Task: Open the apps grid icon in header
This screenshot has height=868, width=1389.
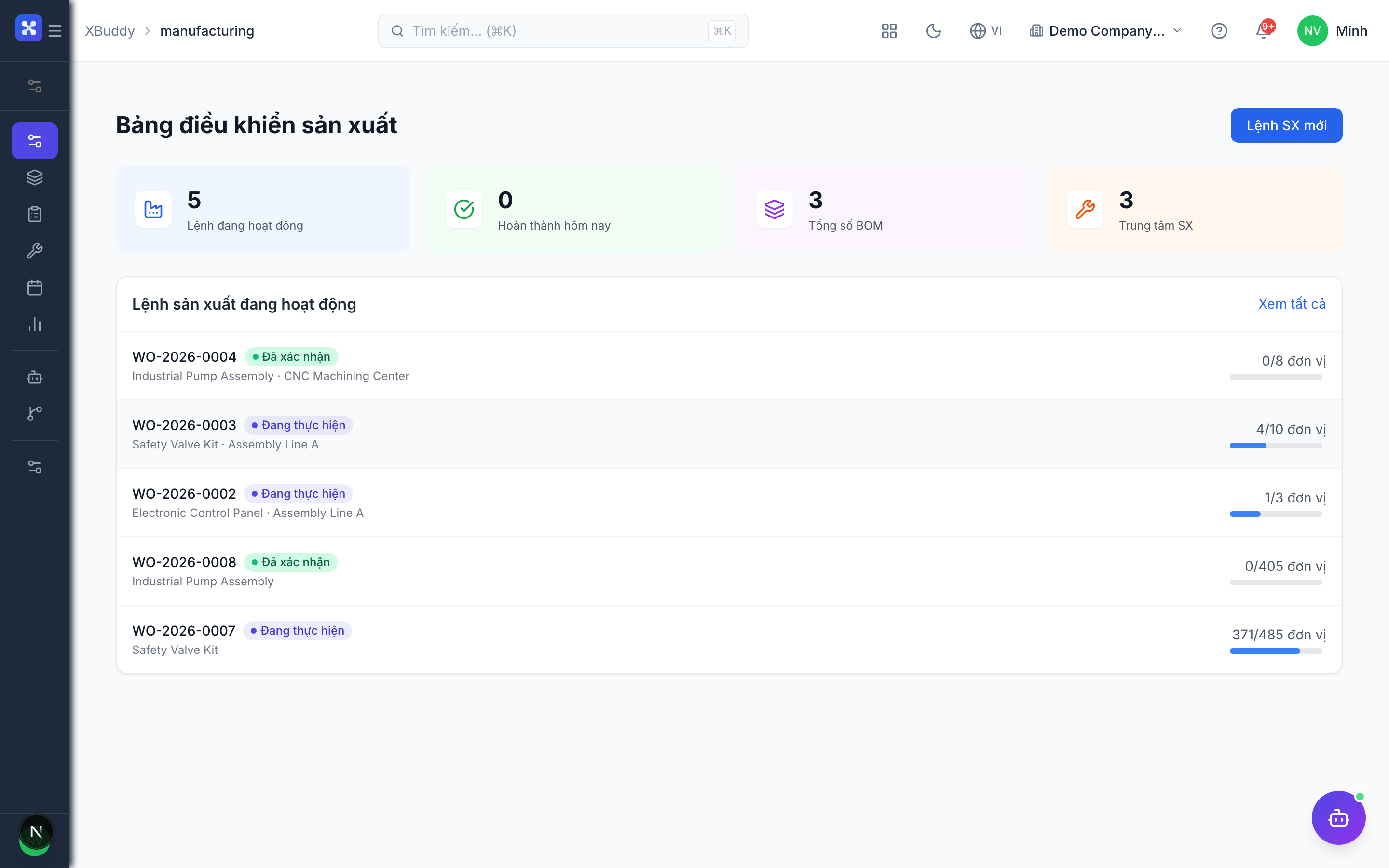Action: (889, 31)
